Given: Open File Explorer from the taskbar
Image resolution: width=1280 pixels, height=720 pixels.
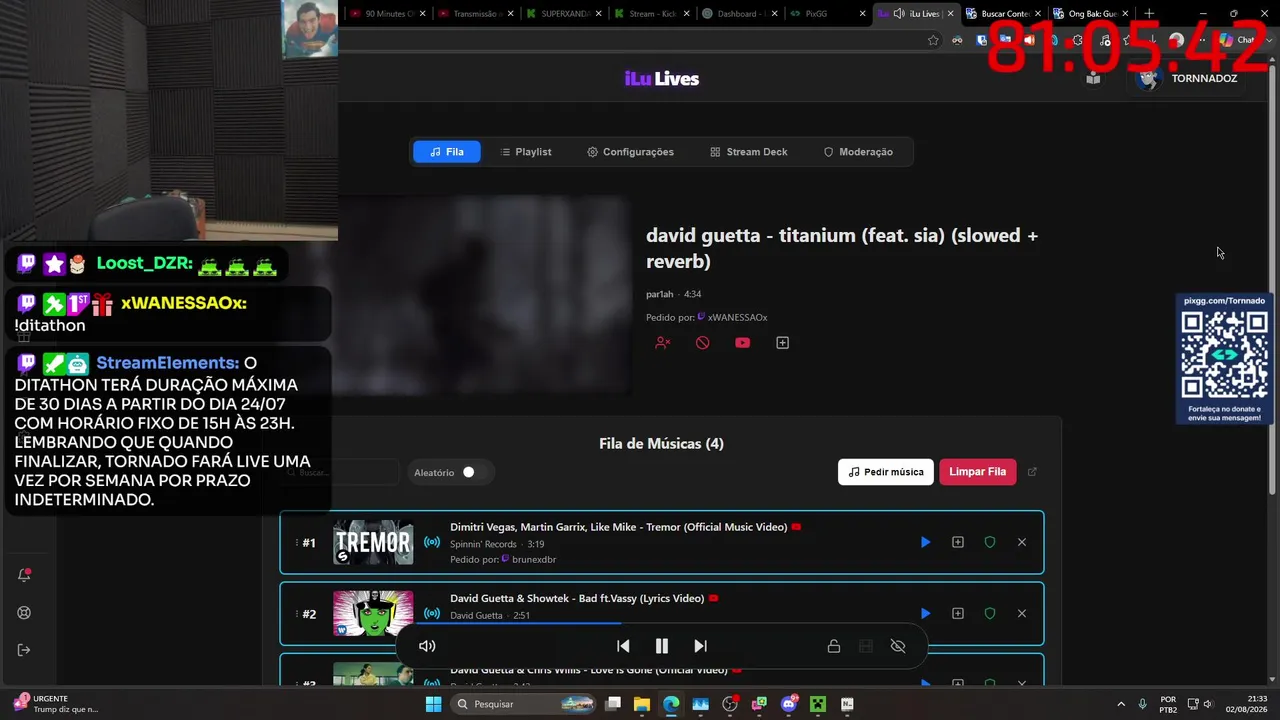Looking at the screenshot, I should (642, 704).
